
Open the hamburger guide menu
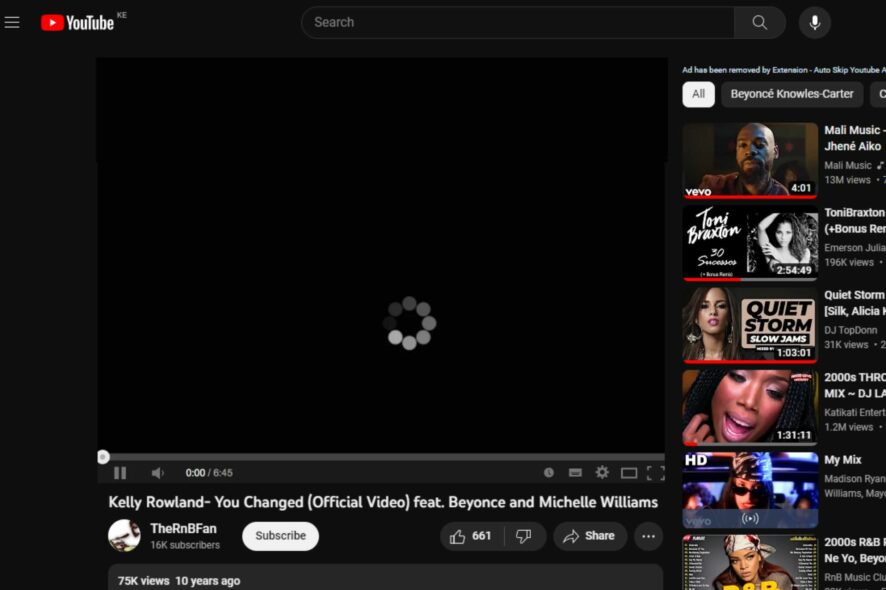(12, 23)
